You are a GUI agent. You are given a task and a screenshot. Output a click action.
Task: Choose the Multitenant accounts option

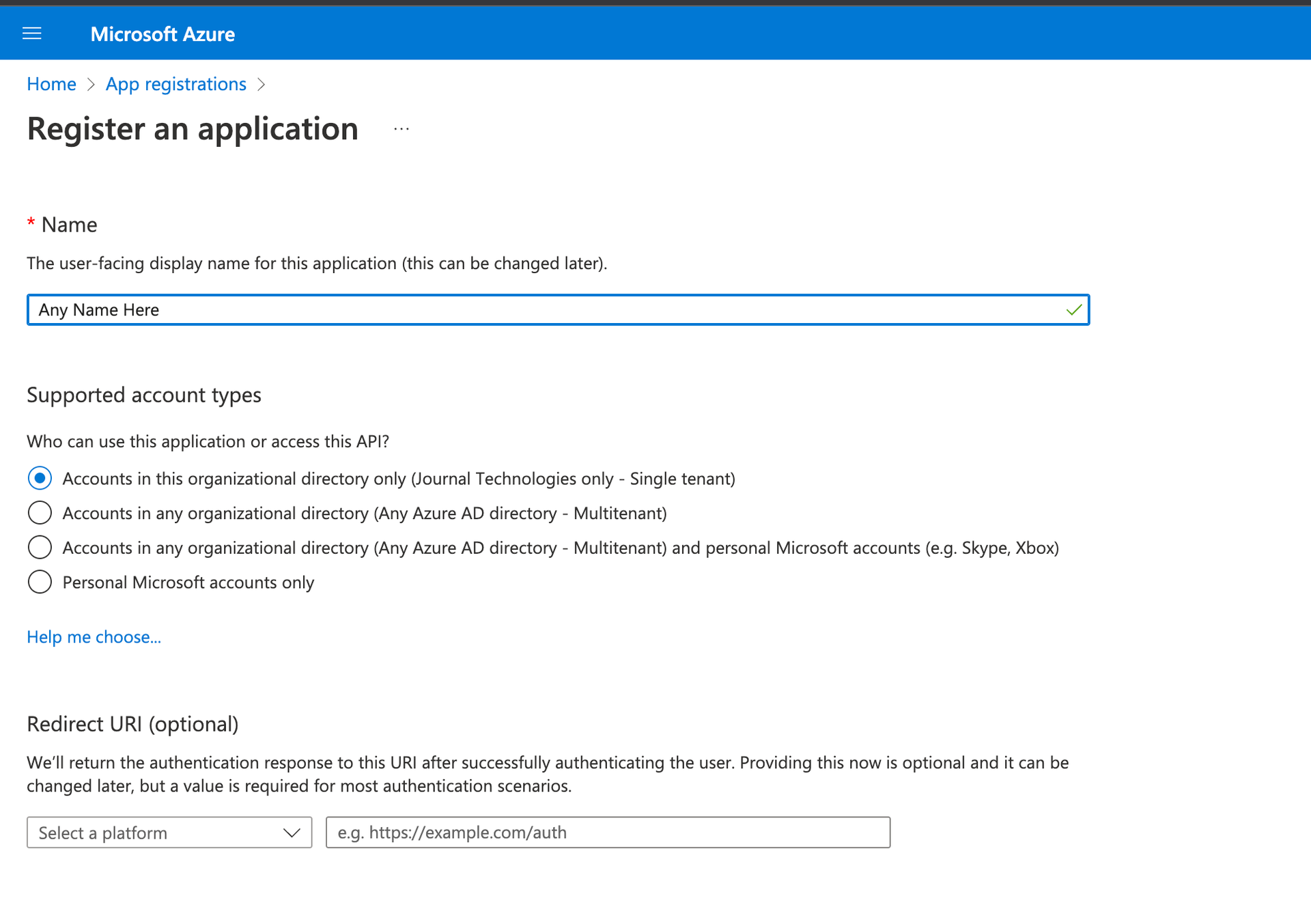[40, 512]
